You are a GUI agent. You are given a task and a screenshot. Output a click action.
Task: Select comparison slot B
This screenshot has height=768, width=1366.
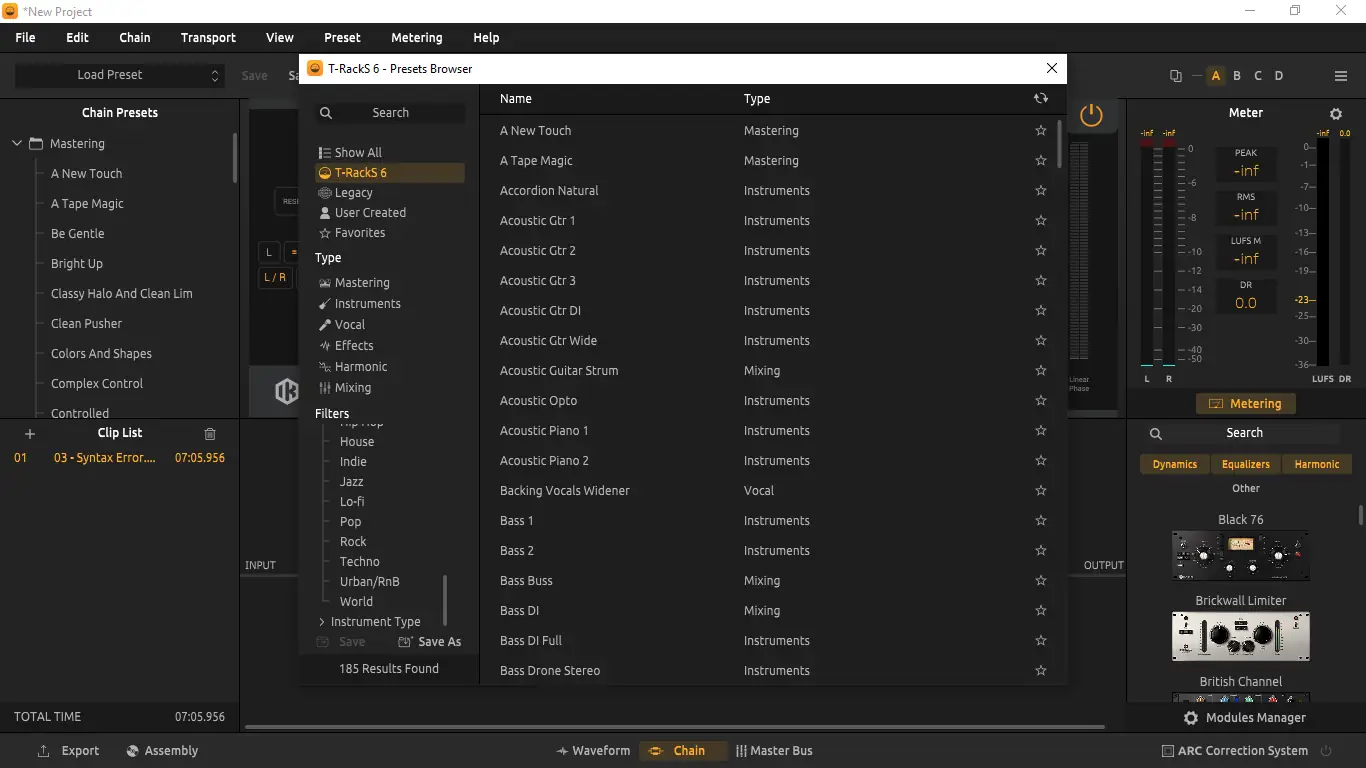(1237, 76)
